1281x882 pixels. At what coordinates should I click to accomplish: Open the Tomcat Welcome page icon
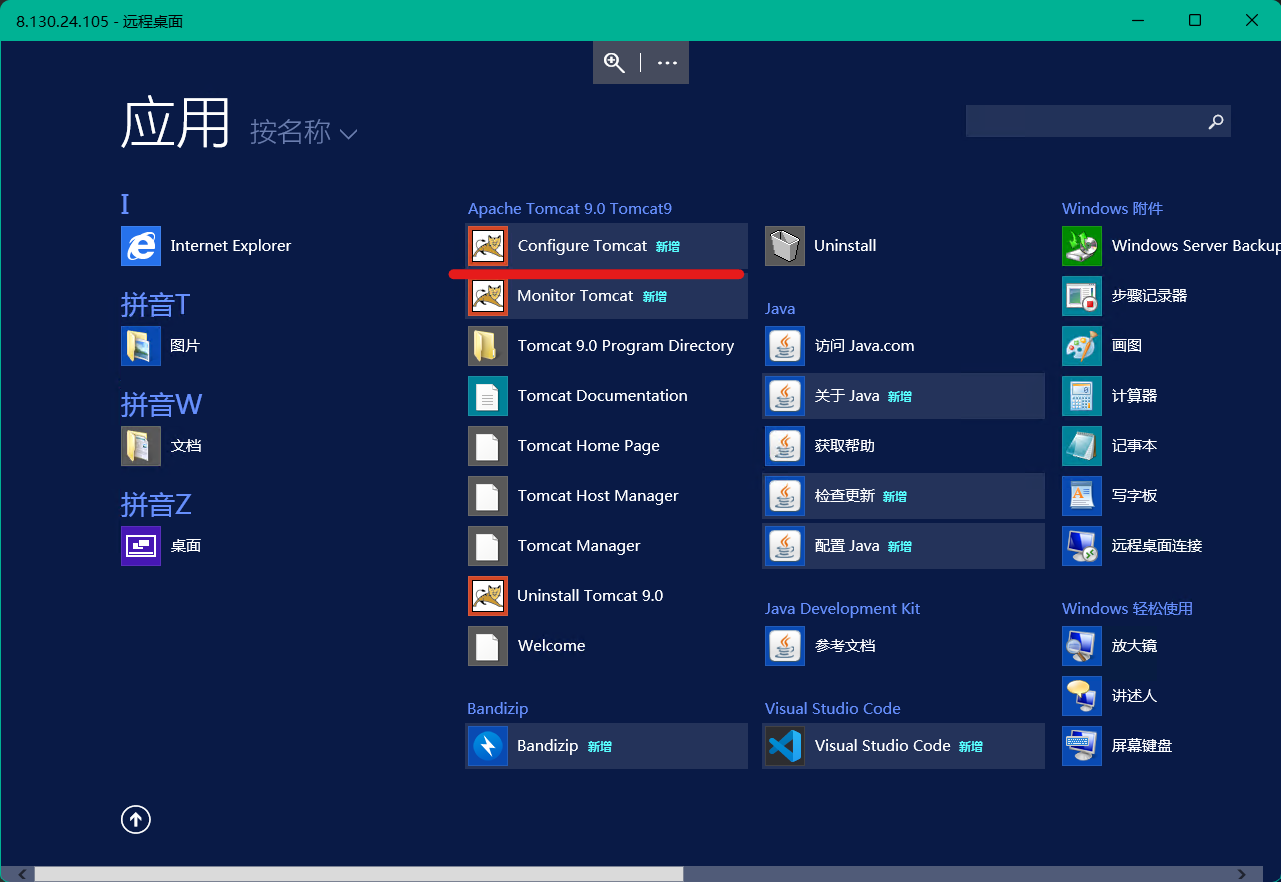(x=488, y=646)
